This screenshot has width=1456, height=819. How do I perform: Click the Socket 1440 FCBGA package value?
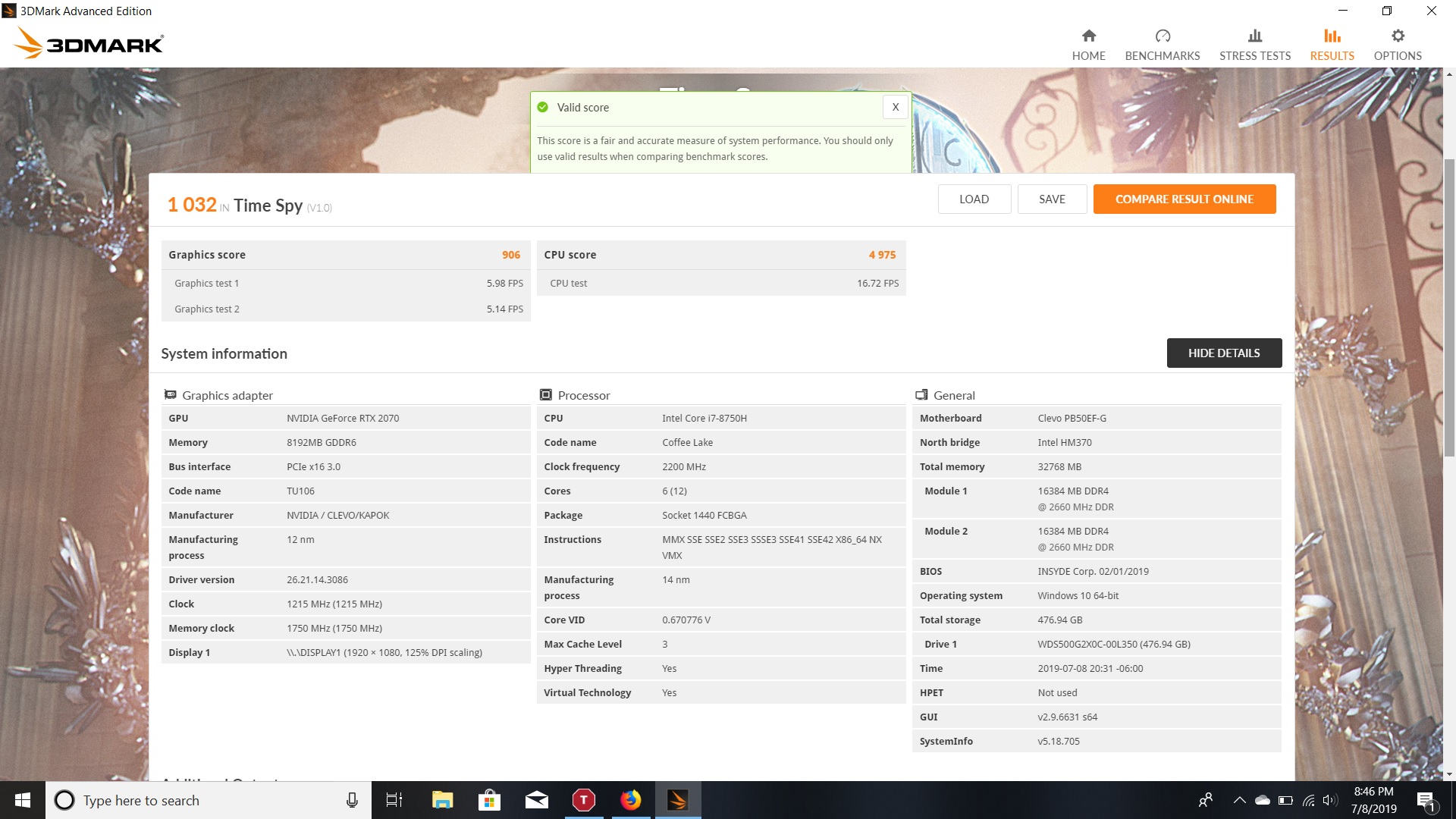point(704,515)
